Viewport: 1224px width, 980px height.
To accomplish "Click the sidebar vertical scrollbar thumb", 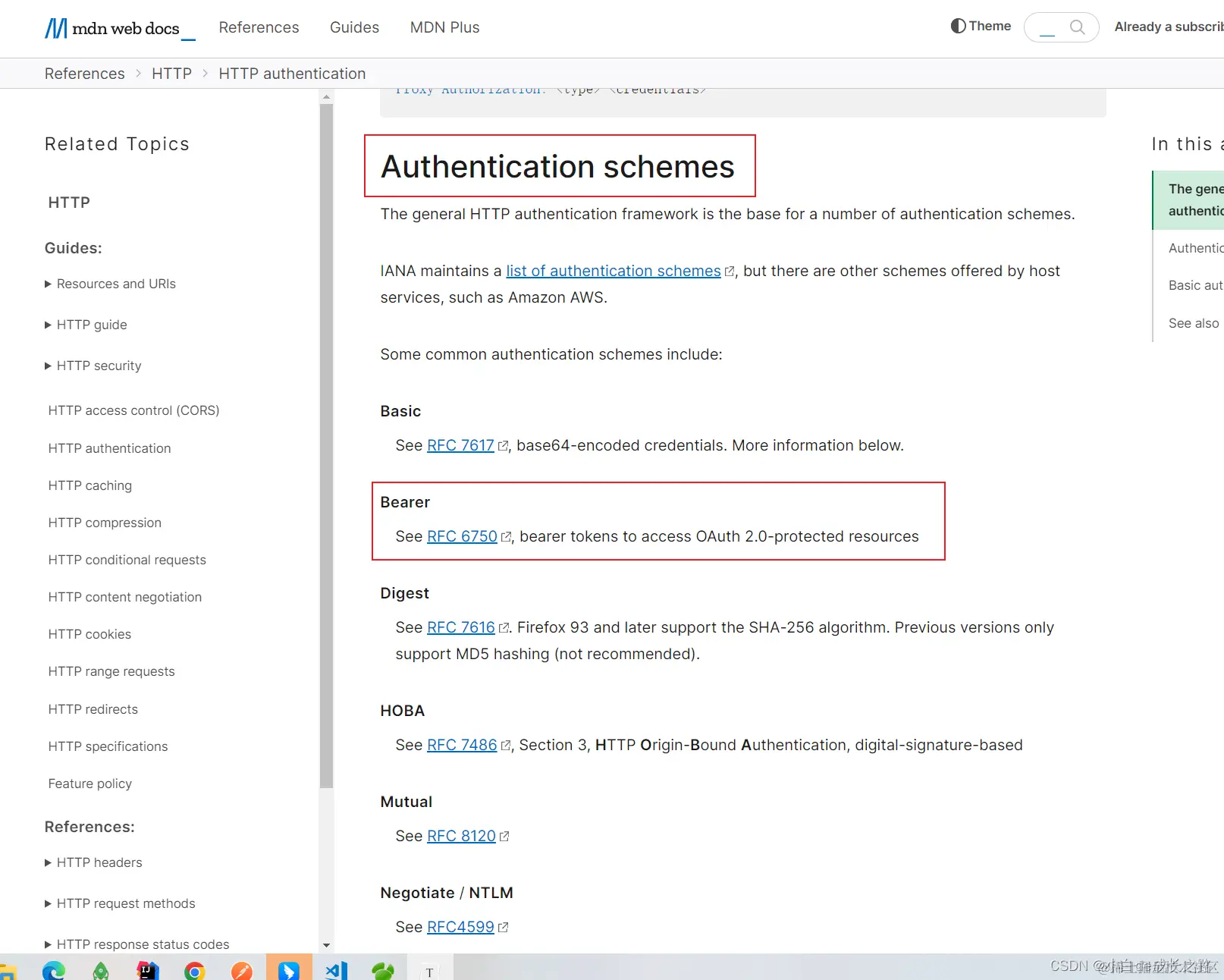I will [326, 446].
